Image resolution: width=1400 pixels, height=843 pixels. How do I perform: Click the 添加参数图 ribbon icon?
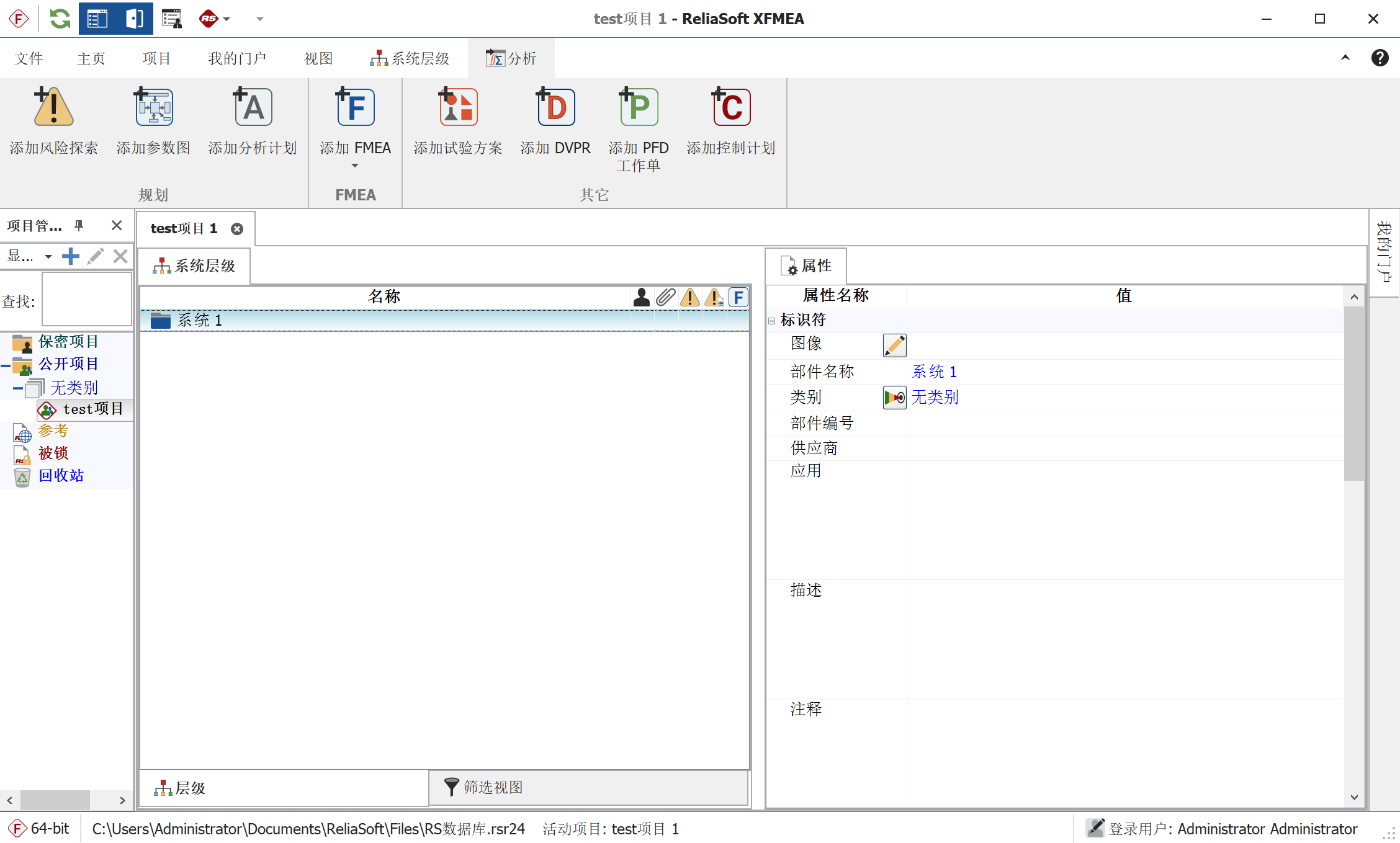tap(153, 107)
